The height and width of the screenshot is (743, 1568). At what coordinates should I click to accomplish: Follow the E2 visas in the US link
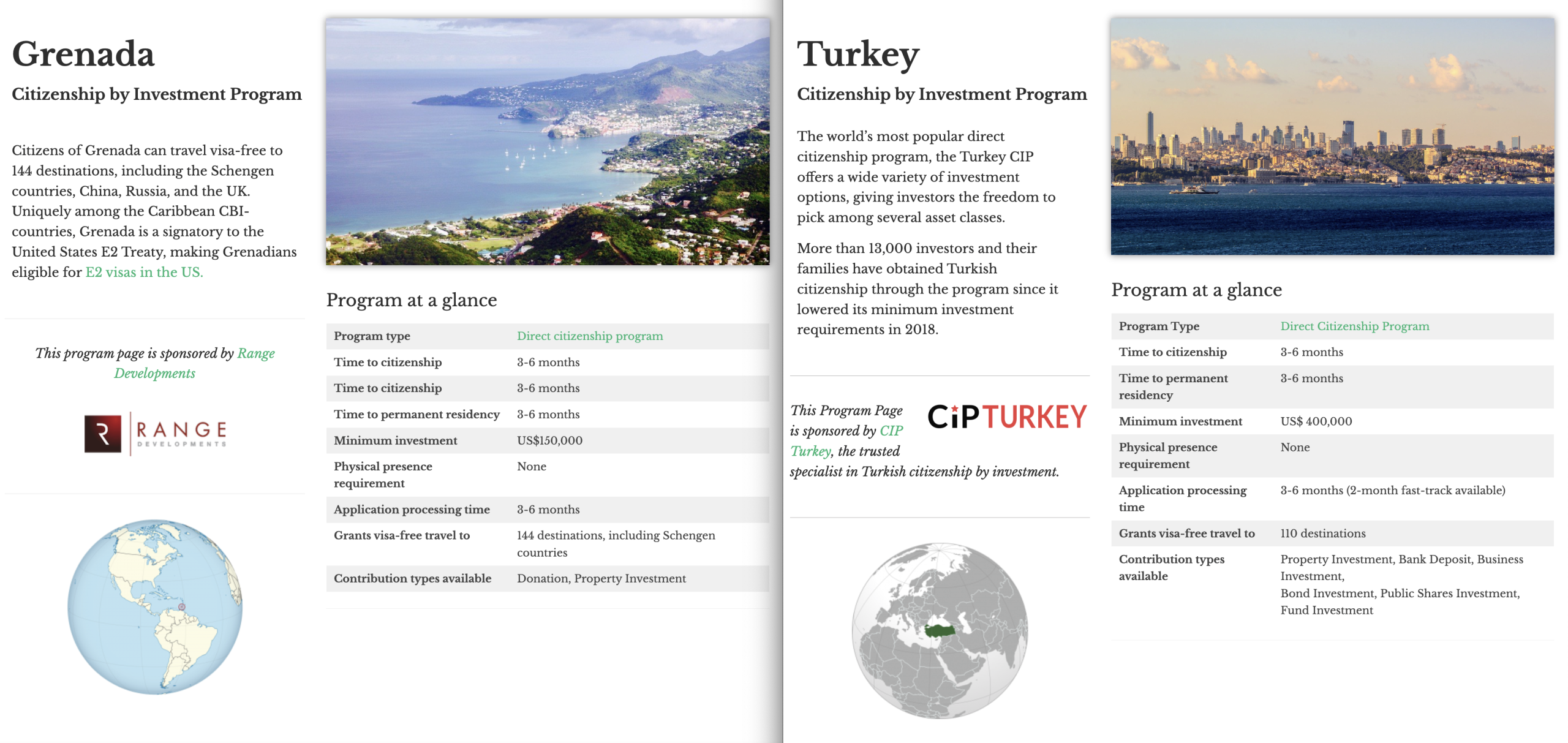(144, 272)
